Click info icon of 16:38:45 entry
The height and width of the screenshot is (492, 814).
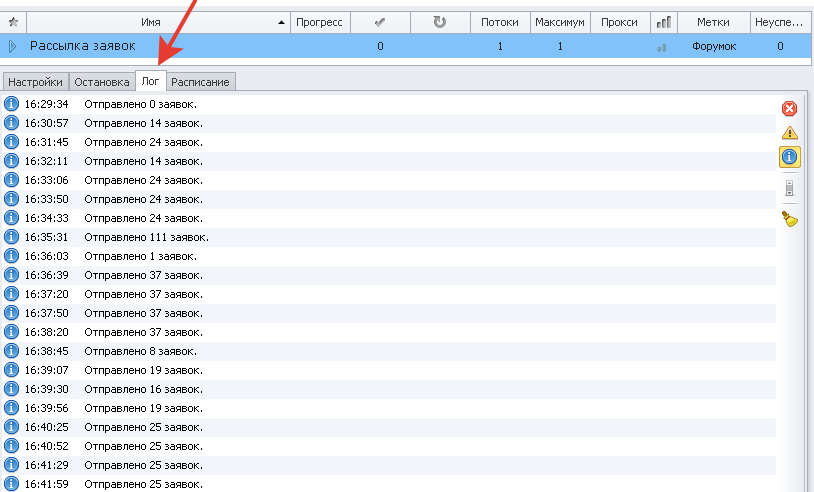(11, 351)
